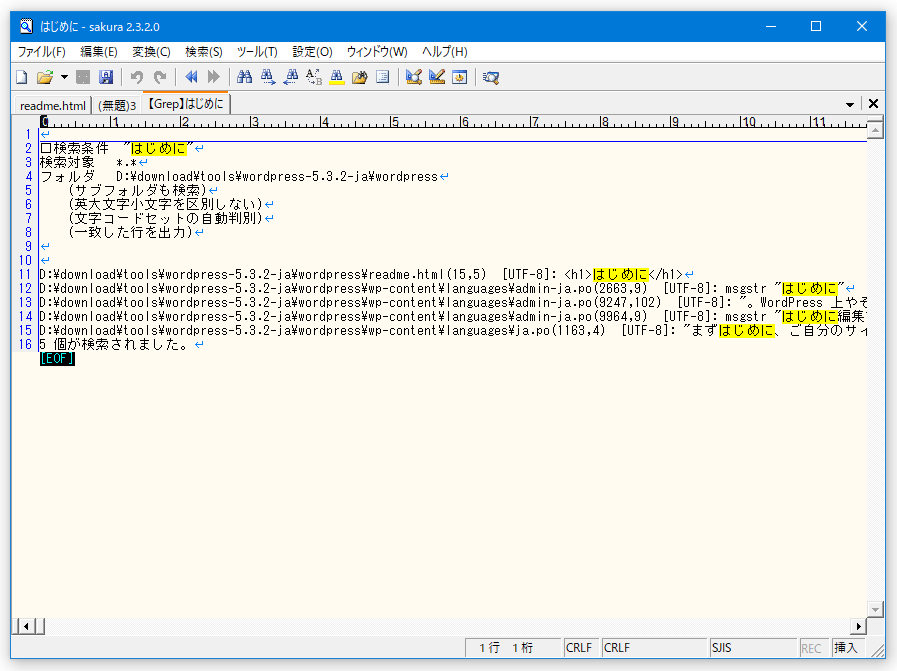Screen dimensions: 897x671
Task: Open the 変換(C) menu
Action: pyautogui.click(x=152, y=52)
